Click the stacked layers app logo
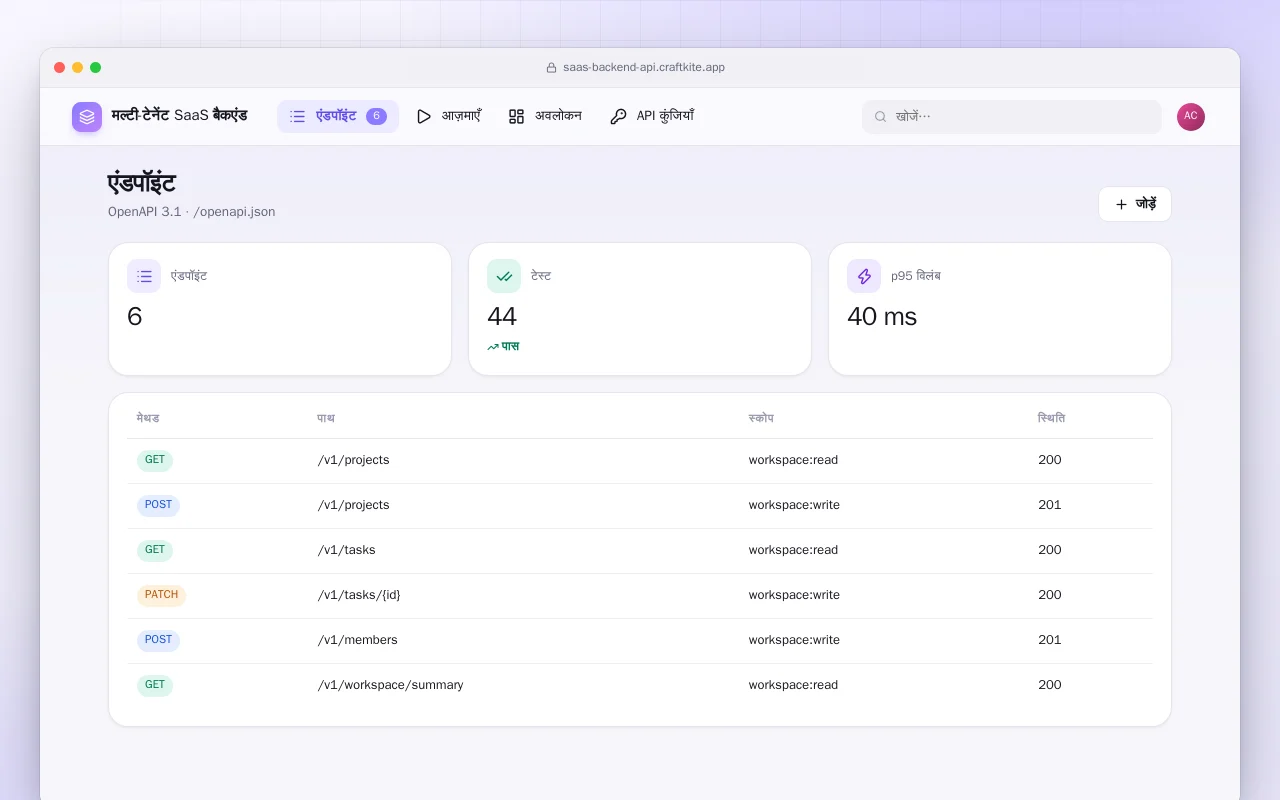The width and height of the screenshot is (1280, 800). point(87,117)
